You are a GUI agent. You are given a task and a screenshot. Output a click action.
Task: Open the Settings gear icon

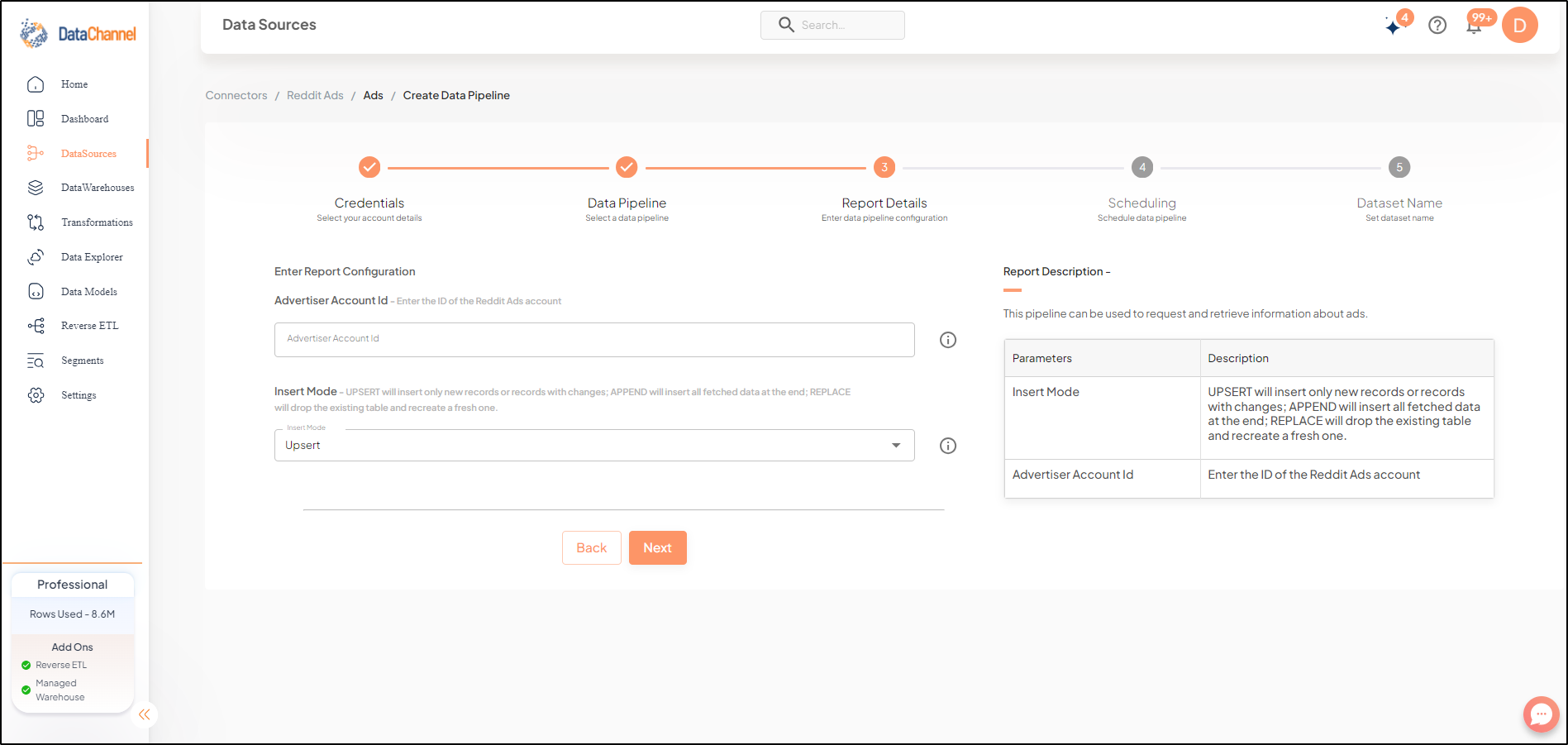click(36, 395)
